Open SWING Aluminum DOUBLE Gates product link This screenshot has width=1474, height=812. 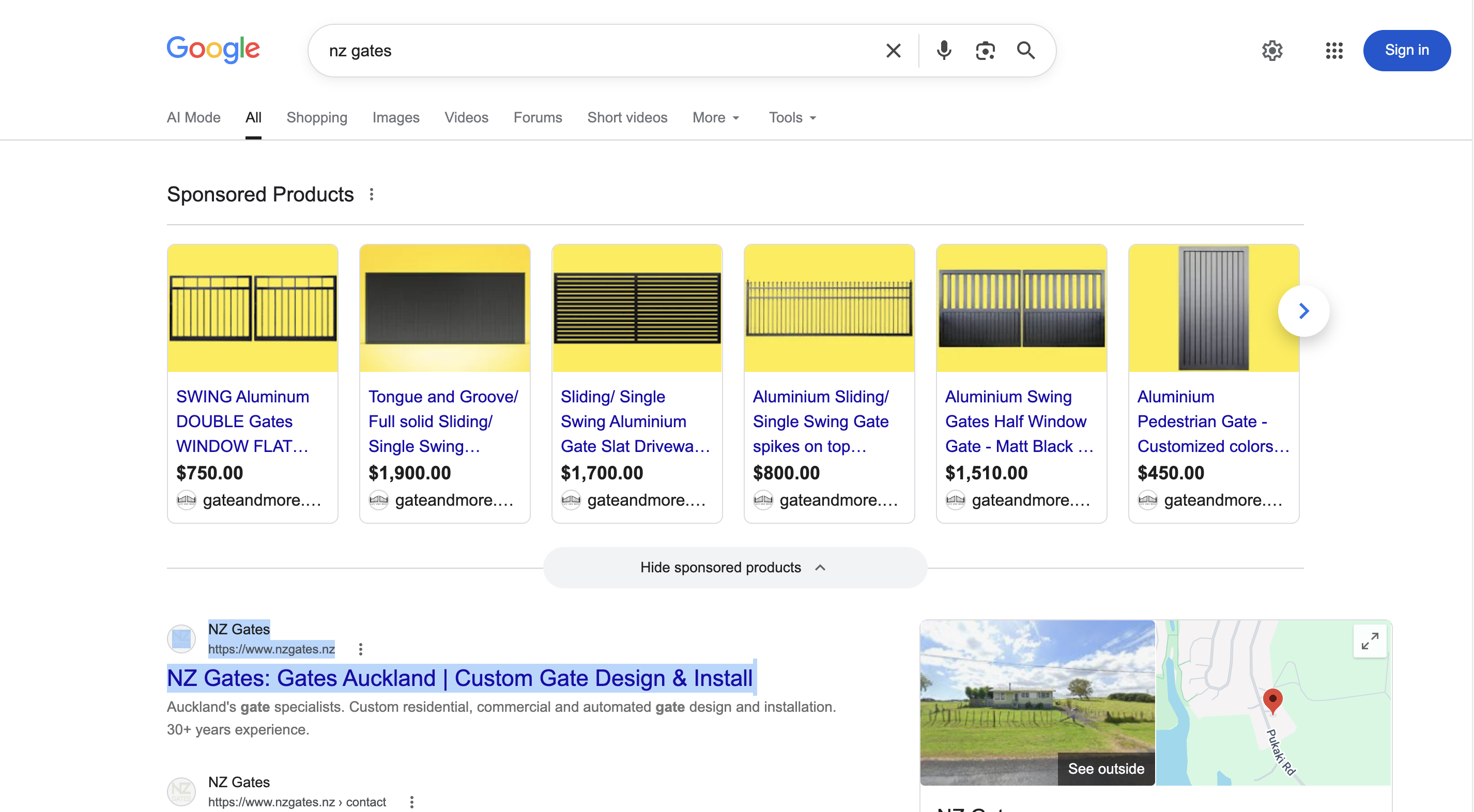243,421
